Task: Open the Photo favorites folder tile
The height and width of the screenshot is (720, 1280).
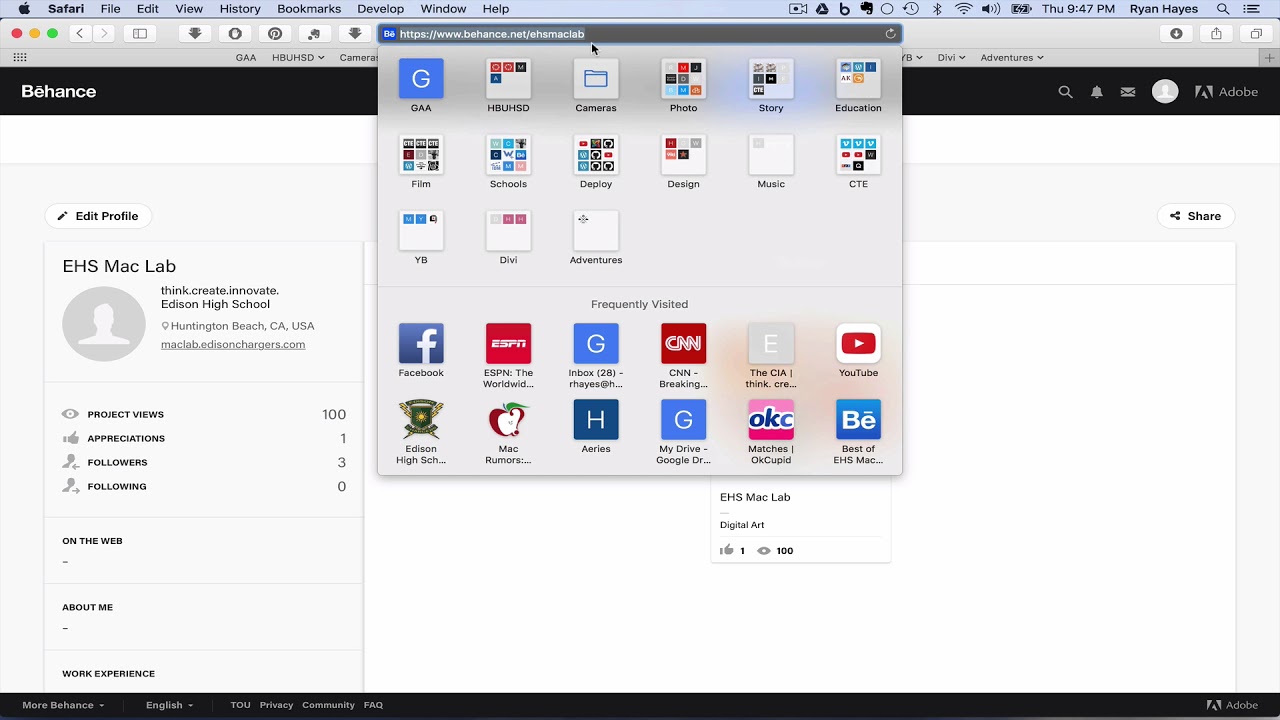Action: [683, 79]
